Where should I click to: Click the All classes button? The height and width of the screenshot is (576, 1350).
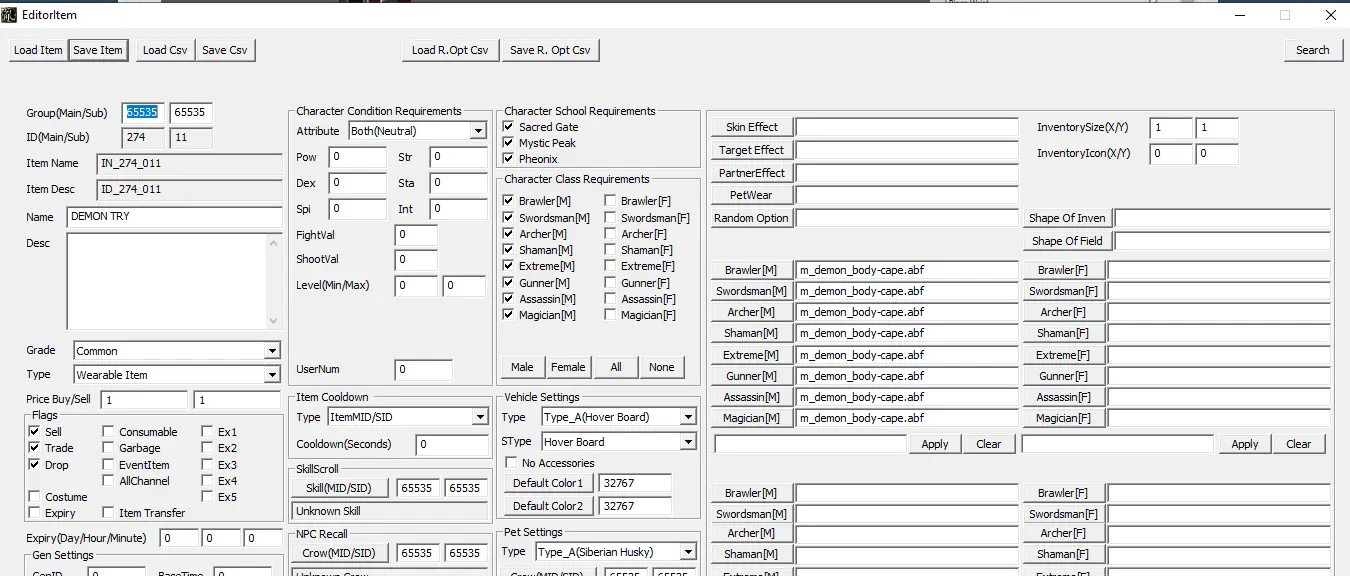(x=616, y=367)
